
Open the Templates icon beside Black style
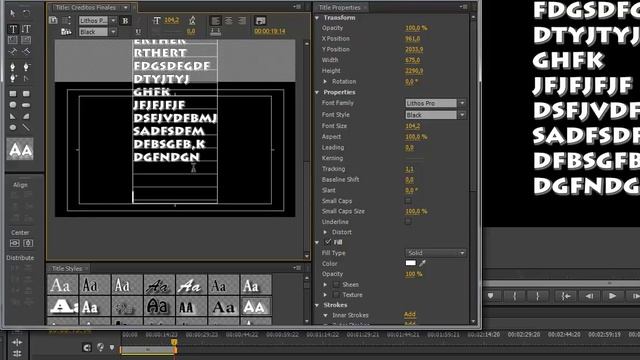click(x=66, y=31)
